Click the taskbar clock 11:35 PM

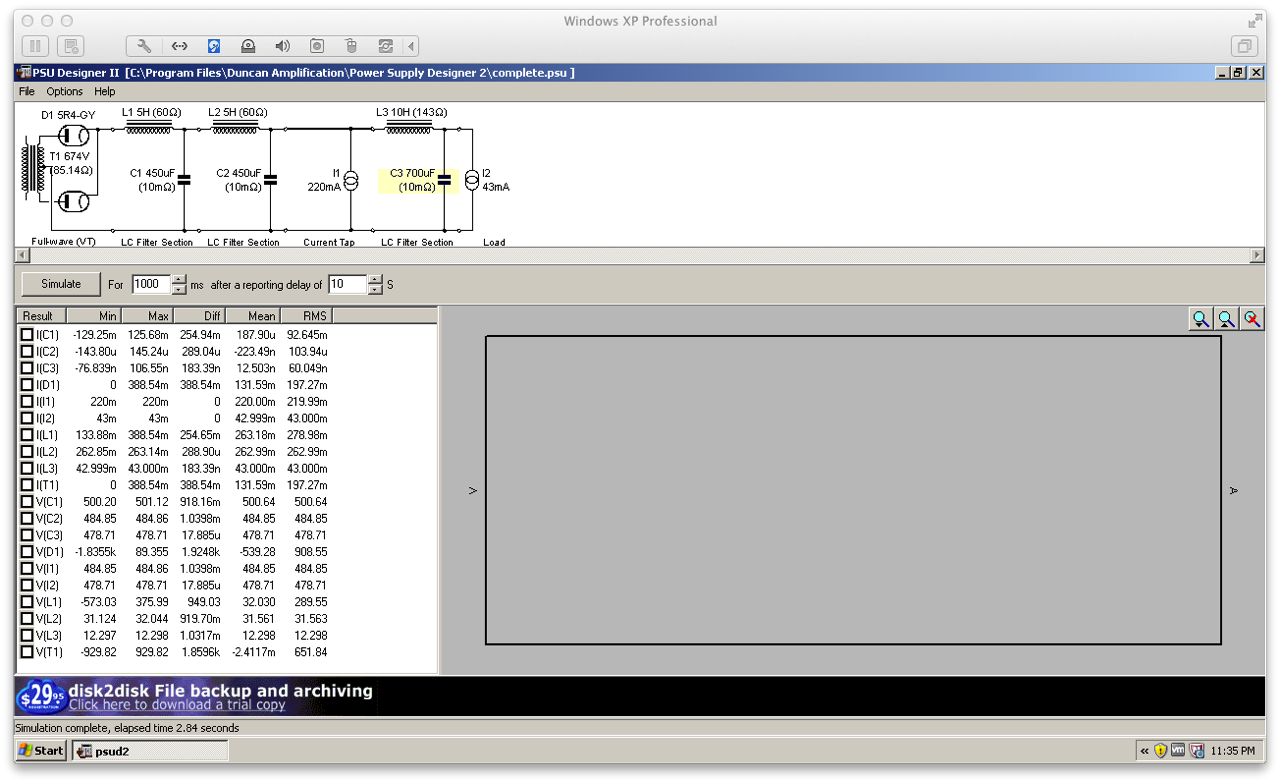point(1232,750)
